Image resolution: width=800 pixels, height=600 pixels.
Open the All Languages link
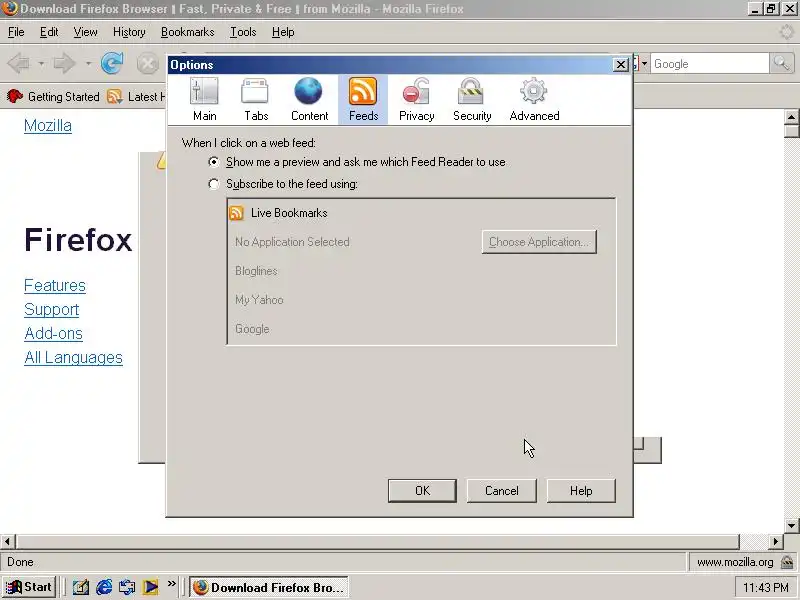[x=73, y=357]
